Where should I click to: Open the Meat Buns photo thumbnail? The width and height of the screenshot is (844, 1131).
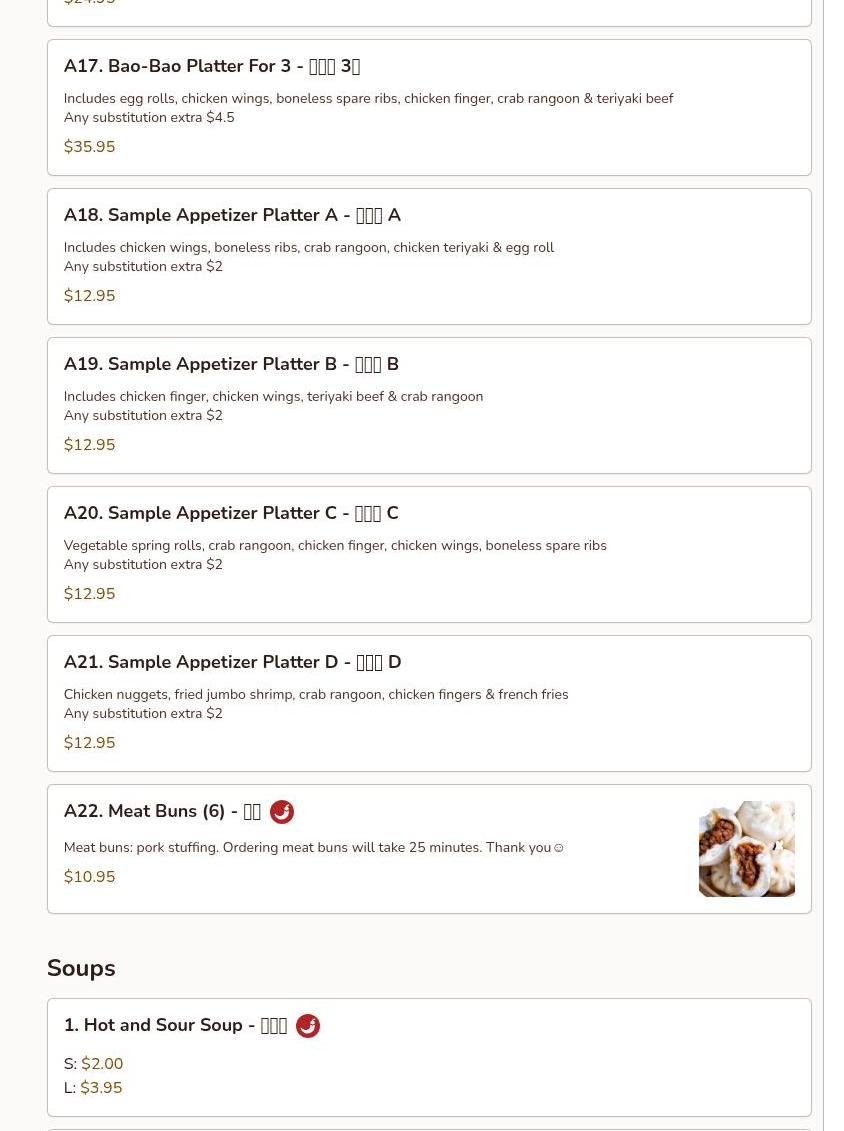pos(747,849)
